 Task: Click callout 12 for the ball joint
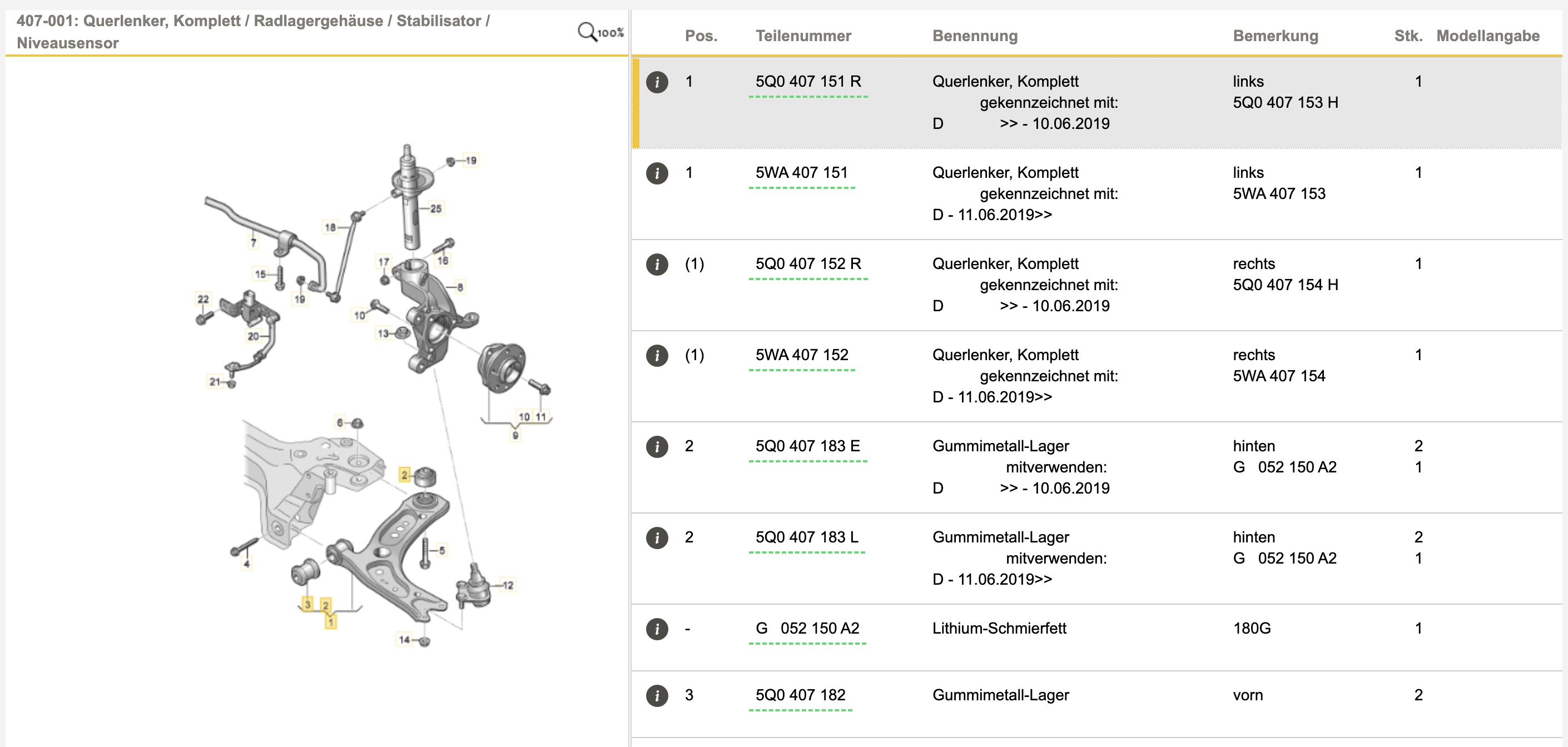[508, 585]
